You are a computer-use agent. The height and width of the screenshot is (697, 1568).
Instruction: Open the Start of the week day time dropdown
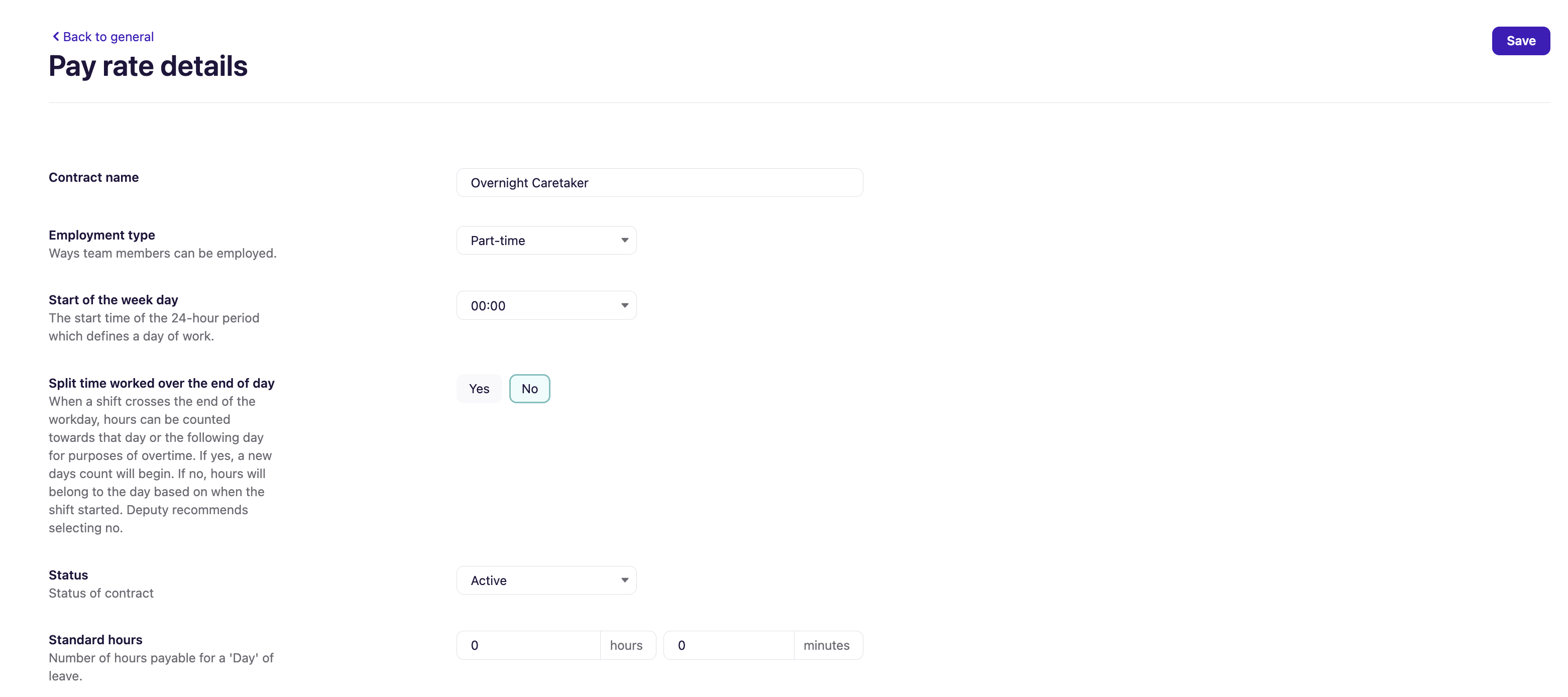tap(545, 306)
